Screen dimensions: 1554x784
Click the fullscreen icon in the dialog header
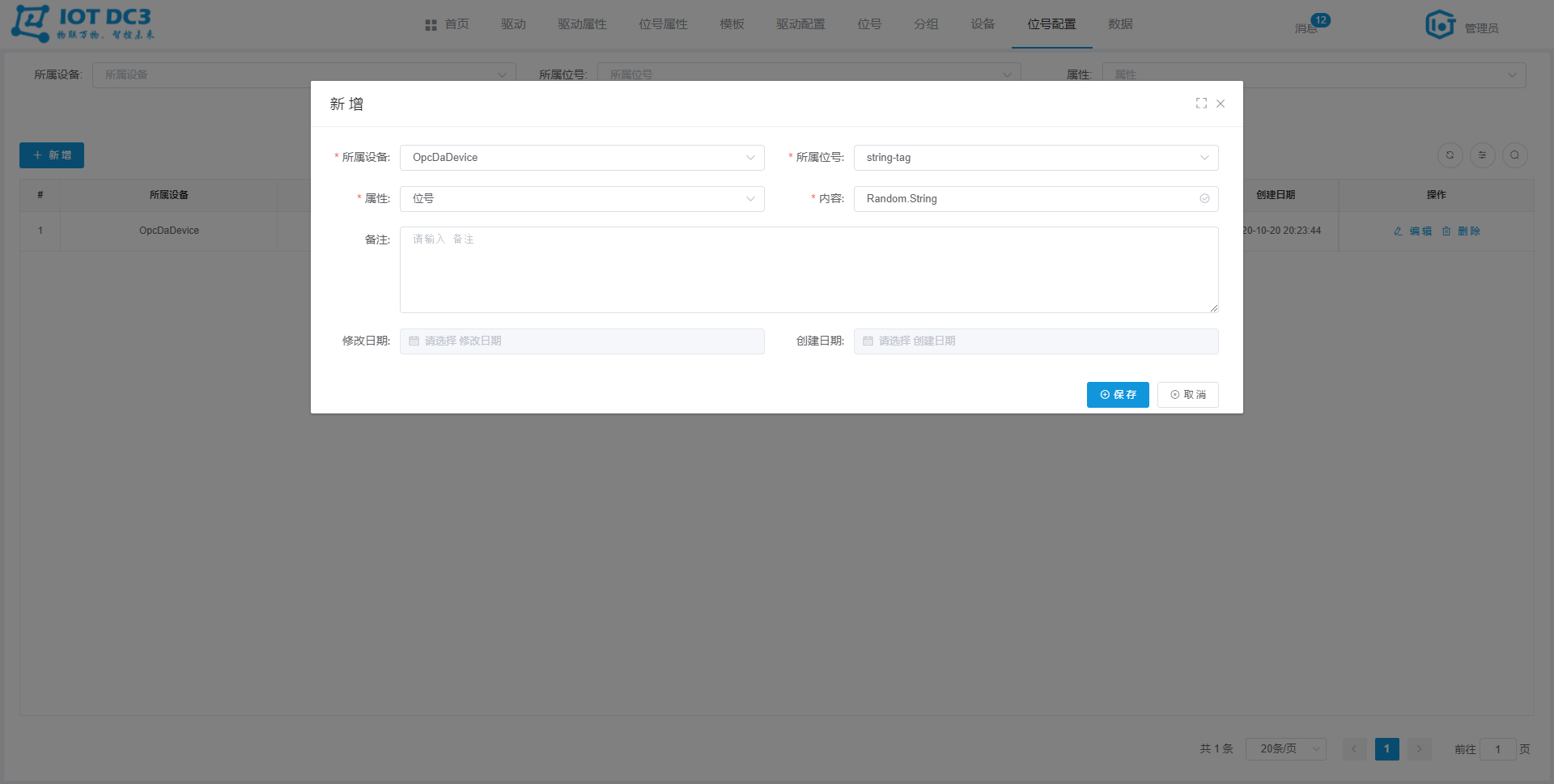coord(1201,104)
